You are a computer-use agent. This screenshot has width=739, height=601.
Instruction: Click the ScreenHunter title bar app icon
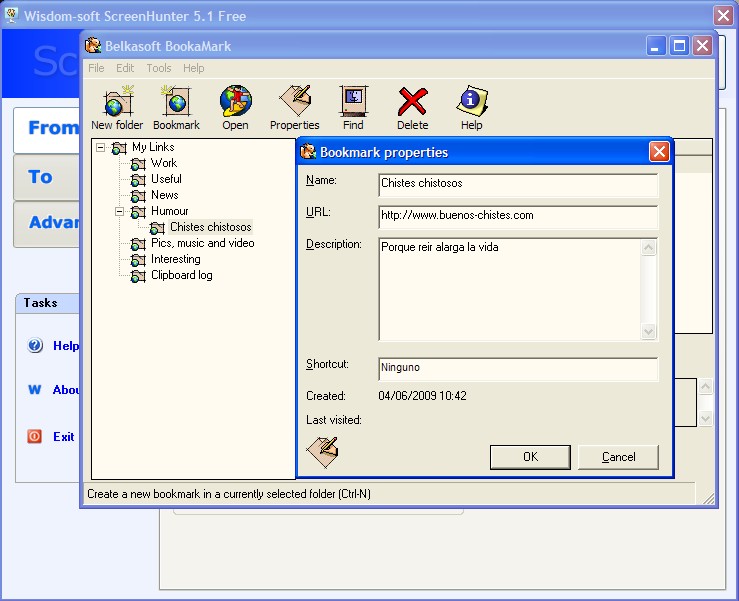coord(11,16)
